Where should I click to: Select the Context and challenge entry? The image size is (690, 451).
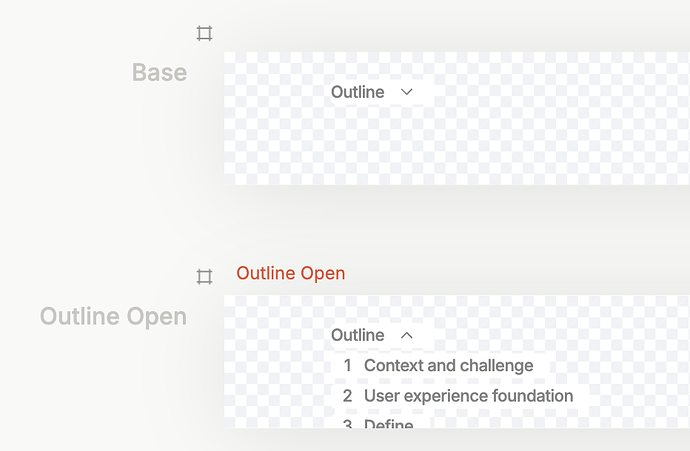click(x=448, y=366)
